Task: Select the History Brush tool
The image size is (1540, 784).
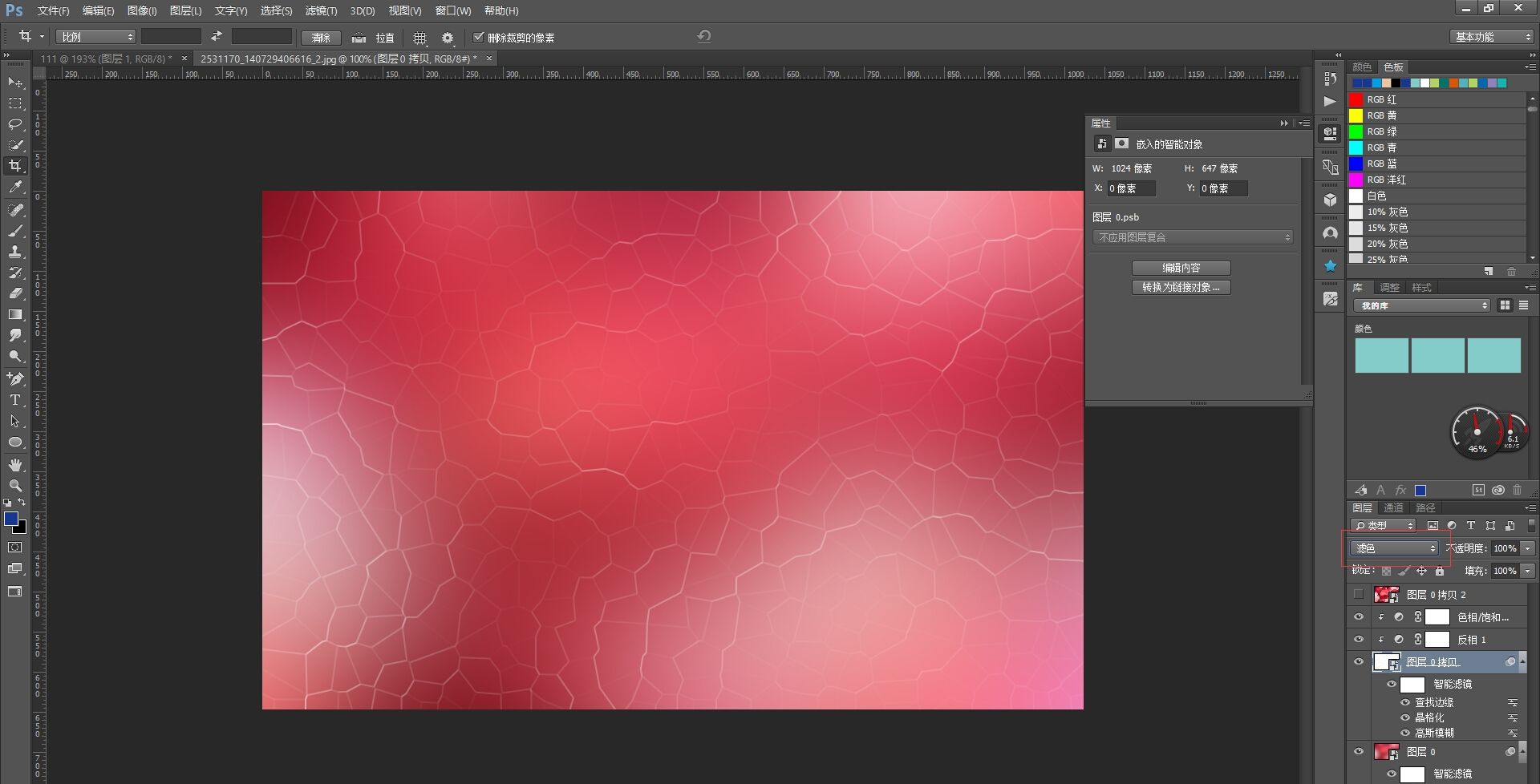Action: [15, 273]
